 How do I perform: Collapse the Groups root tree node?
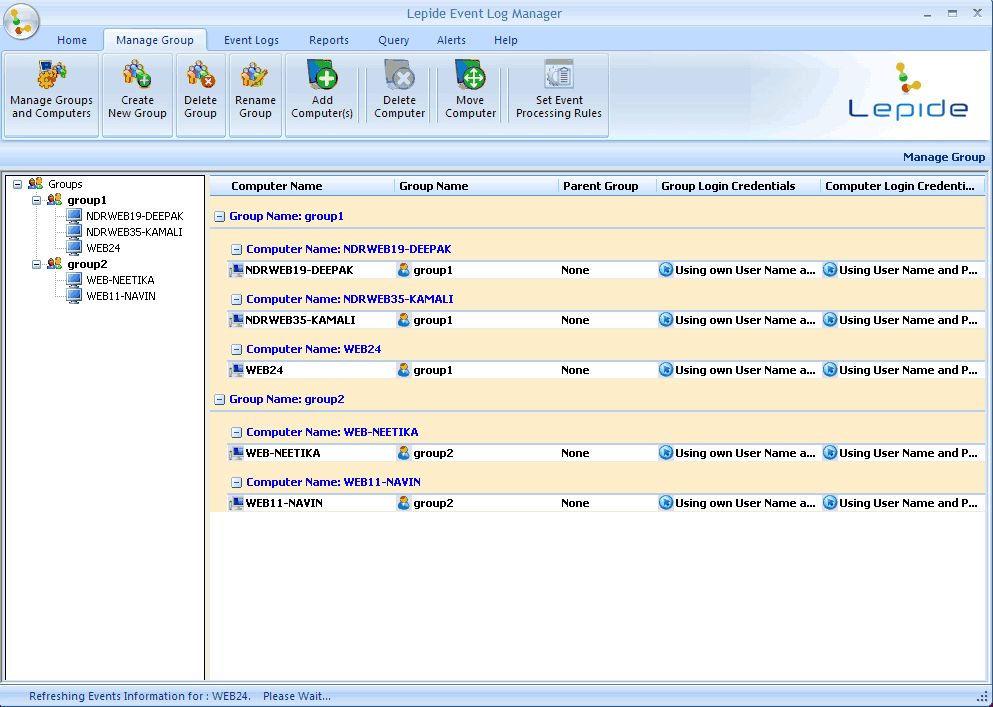tap(18, 184)
